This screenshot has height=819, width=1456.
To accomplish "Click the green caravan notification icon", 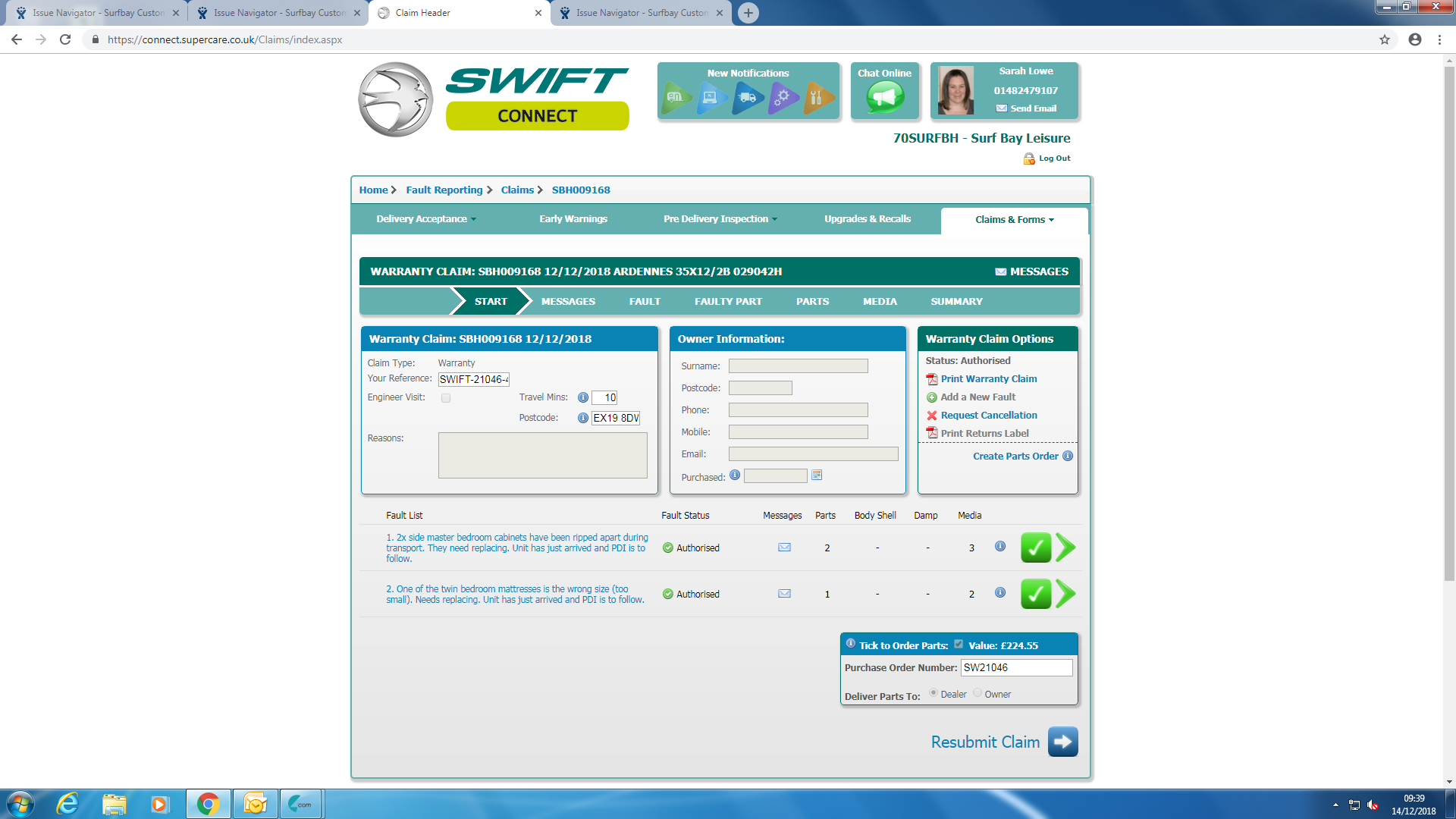I will coord(675,97).
